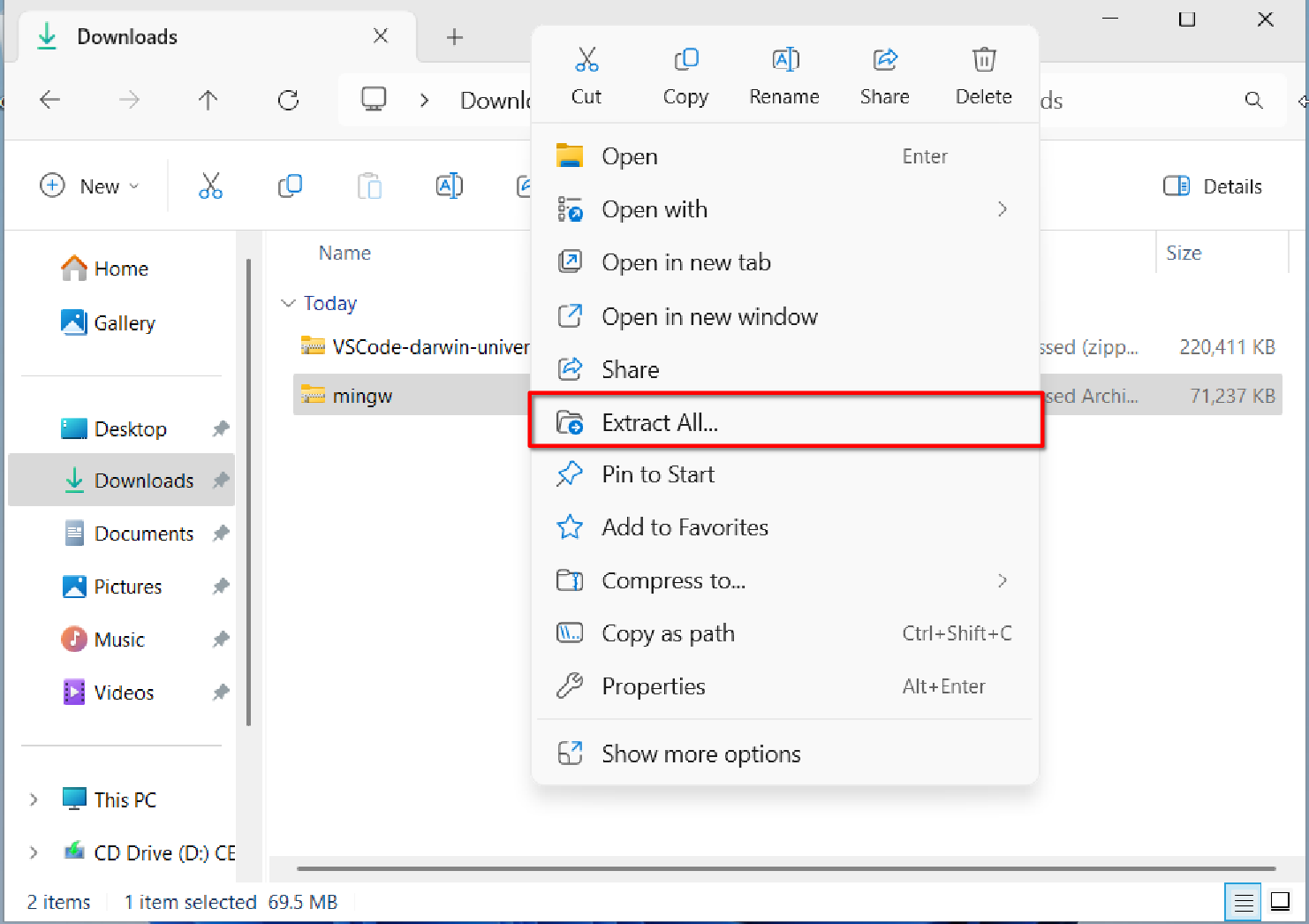Add a new tab with plus button
The height and width of the screenshot is (924, 1309).
[x=454, y=37]
